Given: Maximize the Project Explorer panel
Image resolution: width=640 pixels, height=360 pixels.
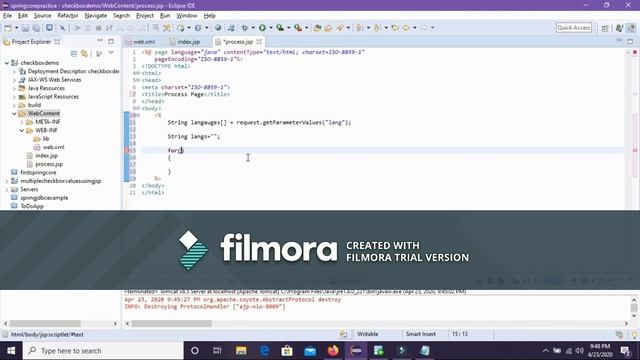Looking at the screenshot, I should 111,41.
